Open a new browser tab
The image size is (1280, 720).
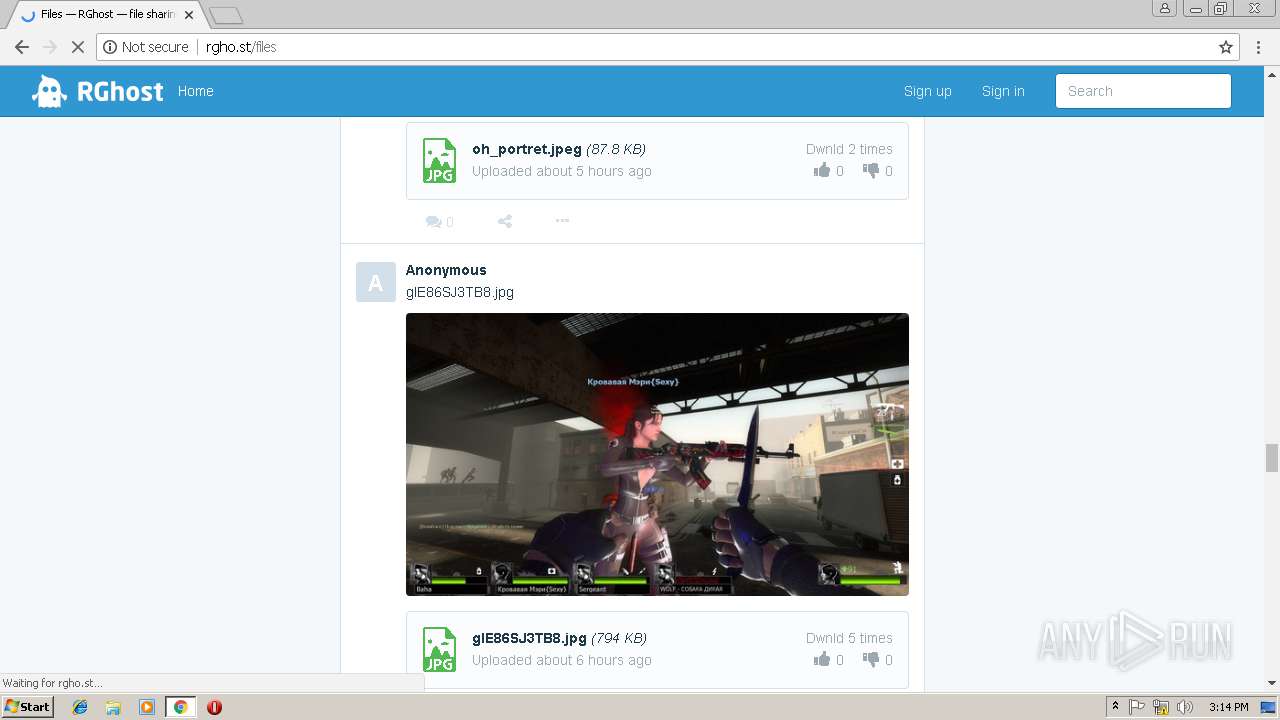pyautogui.click(x=226, y=15)
